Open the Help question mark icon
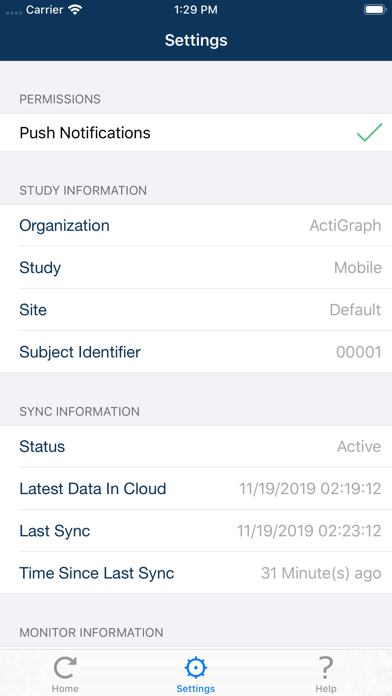 326,668
